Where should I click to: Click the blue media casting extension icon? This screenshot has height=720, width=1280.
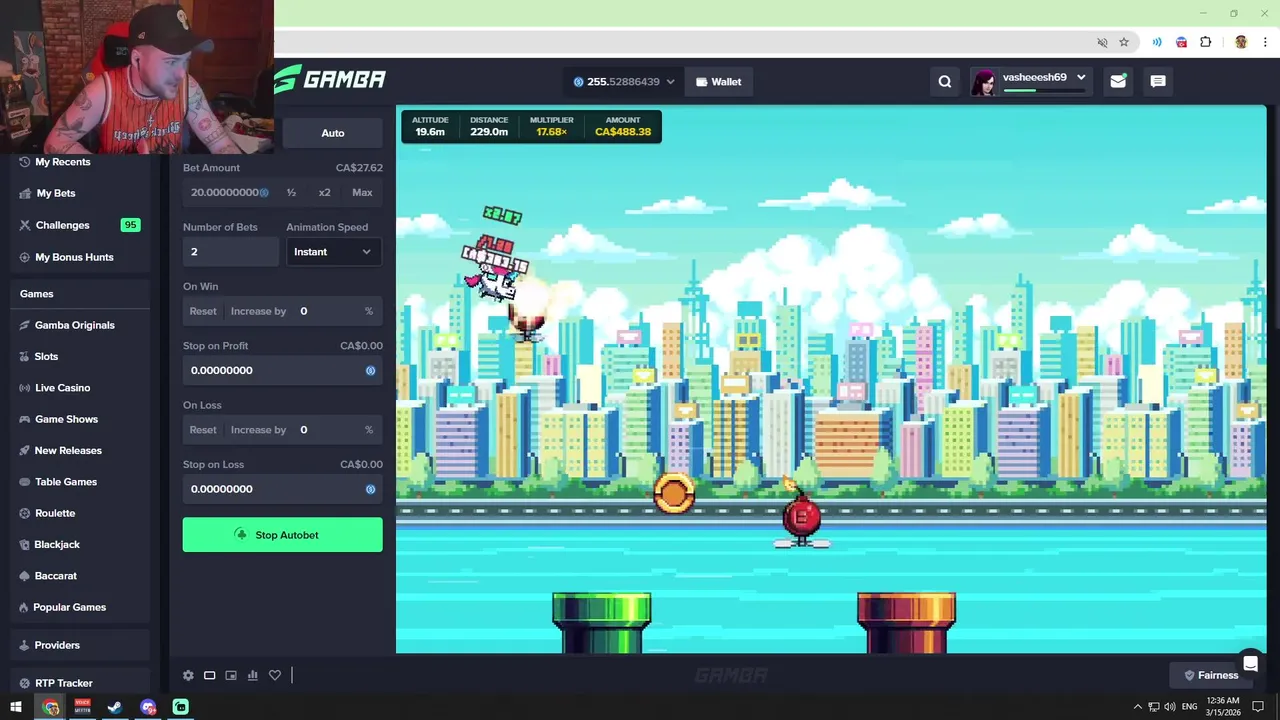click(1157, 42)
